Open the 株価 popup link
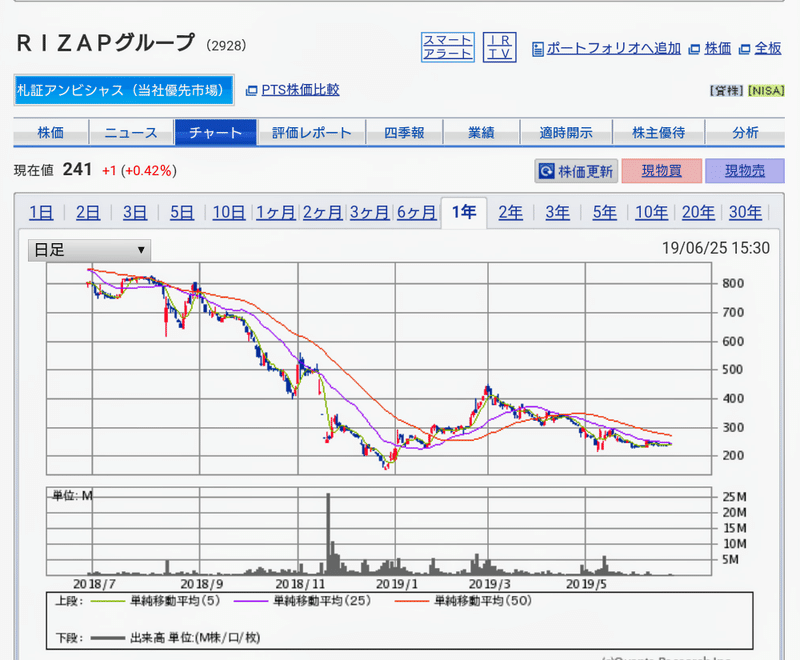Screen dimensions: 800x660 click(717, 48)
